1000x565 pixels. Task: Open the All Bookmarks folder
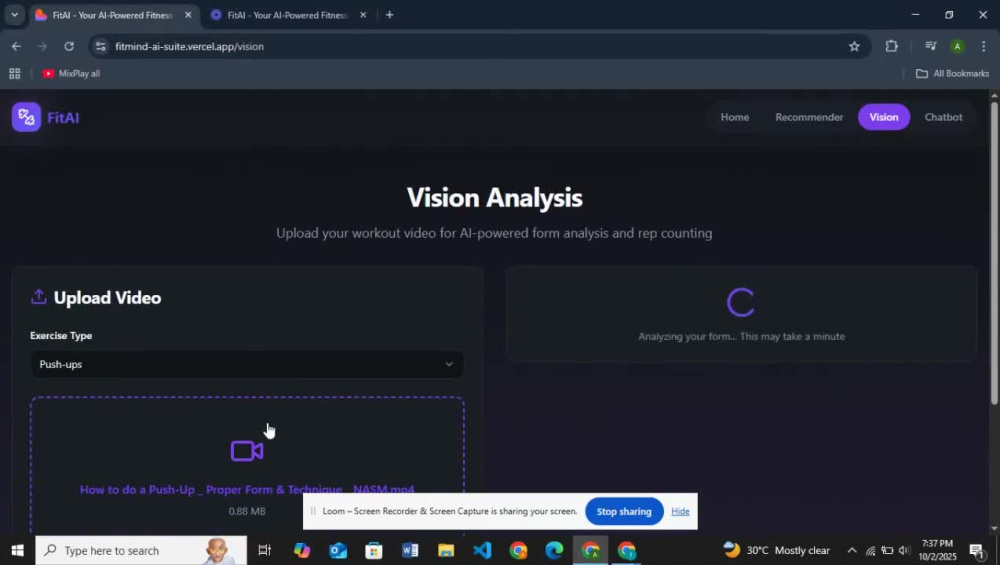[x=952, y=73]
